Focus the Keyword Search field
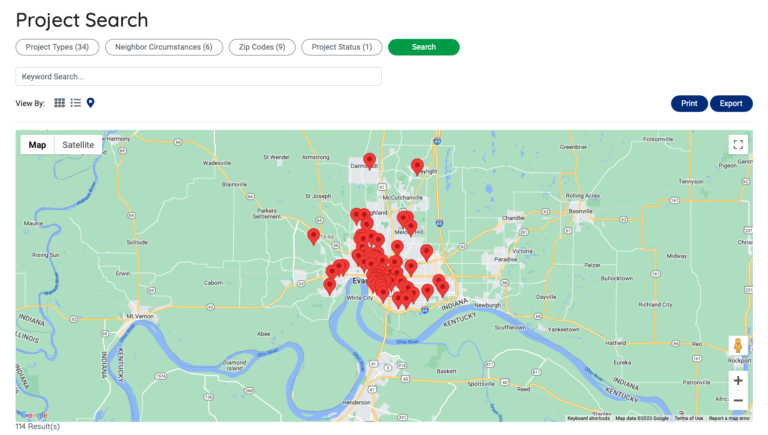The height and width of the screenshot is (435, 768). pos(198,76)
